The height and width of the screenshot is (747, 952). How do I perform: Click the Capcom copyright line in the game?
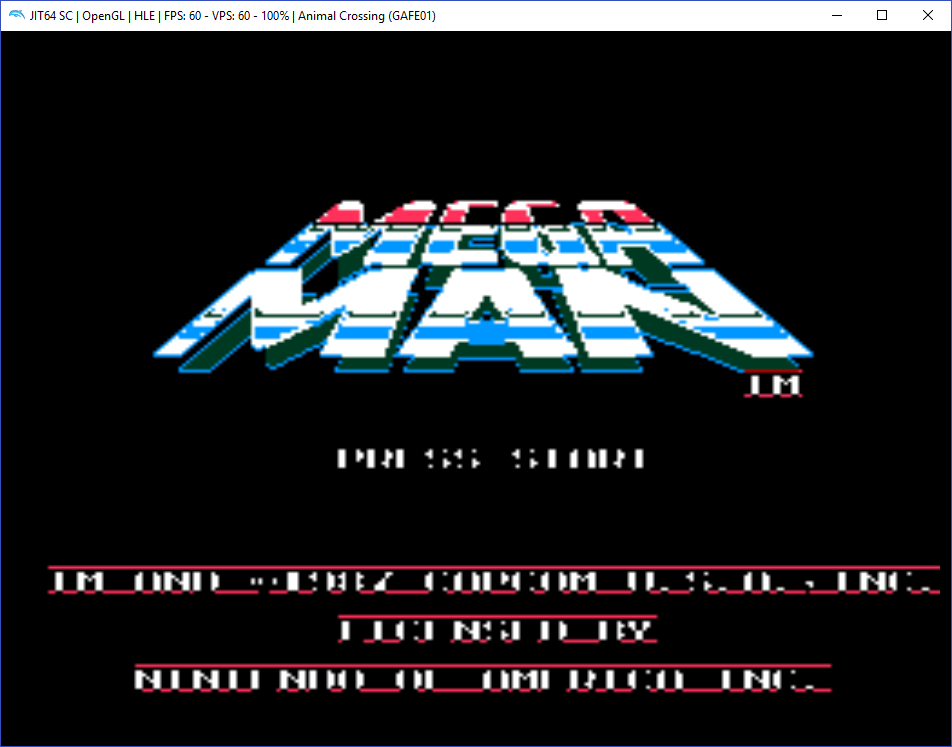pyautogui.click(x=494, y=581)
